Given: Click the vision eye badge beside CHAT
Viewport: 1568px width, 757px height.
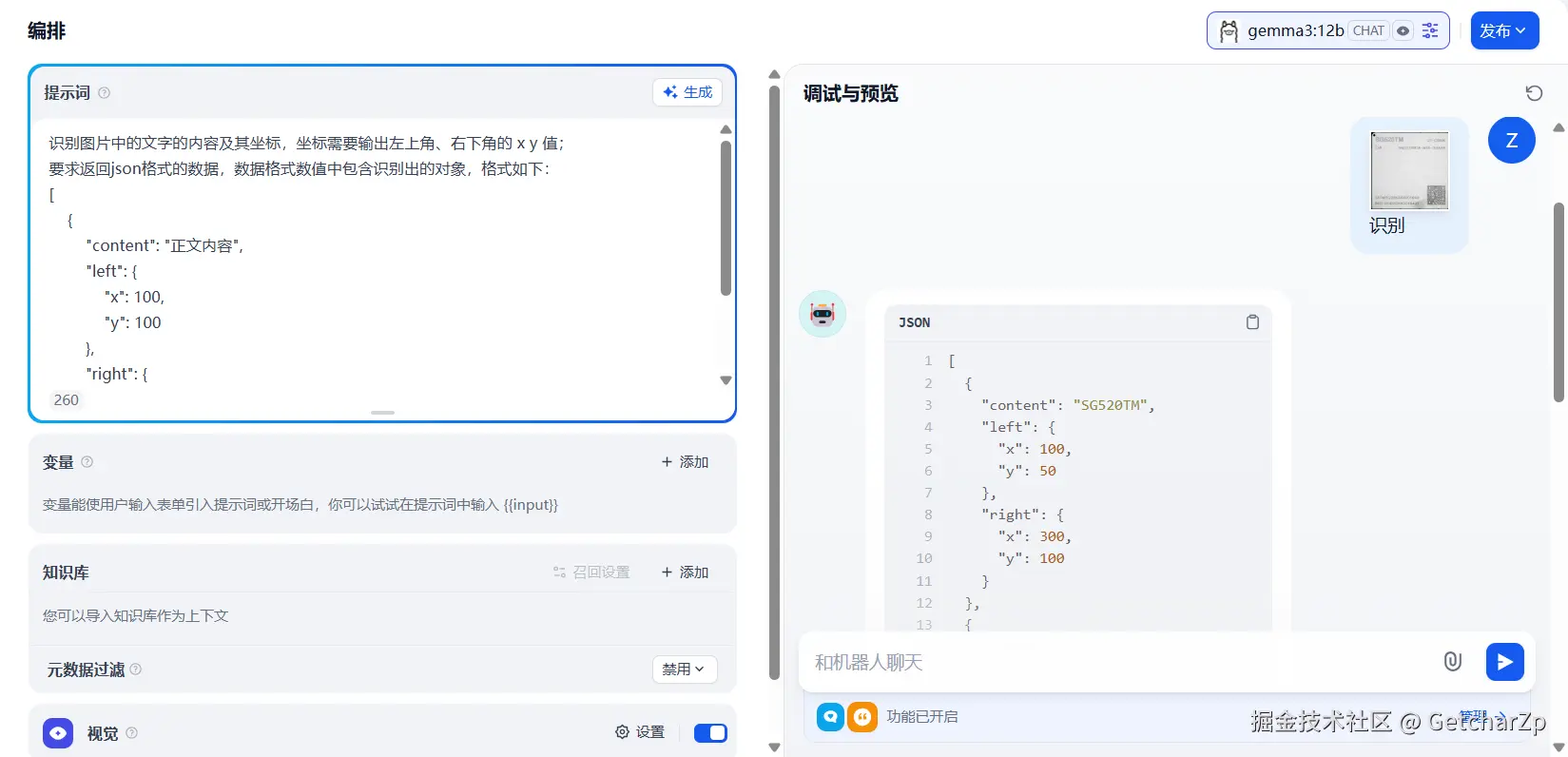Looking at the screenshot, I should [1403, 30].
